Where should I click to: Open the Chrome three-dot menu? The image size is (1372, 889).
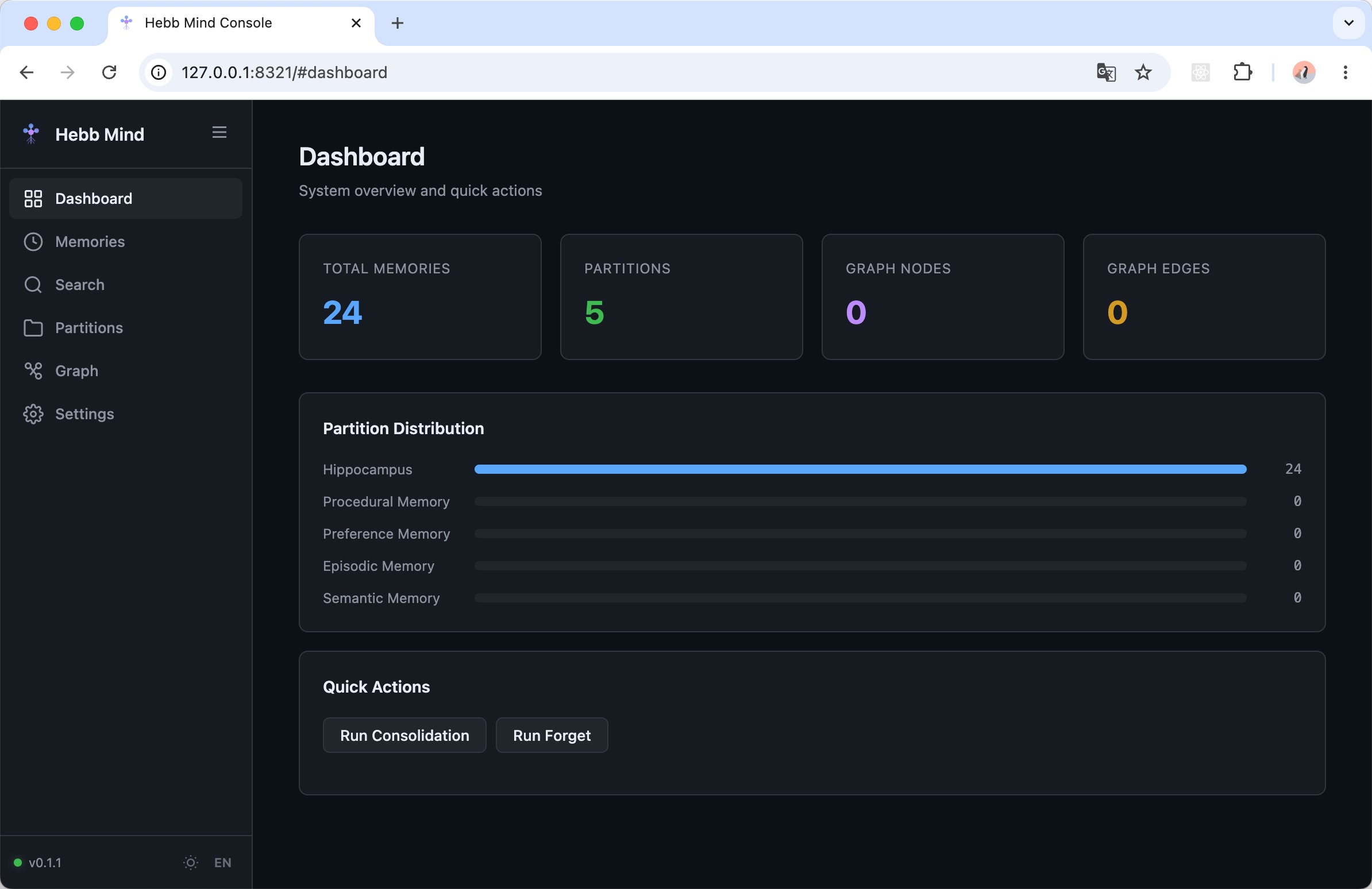(1345, 72)
